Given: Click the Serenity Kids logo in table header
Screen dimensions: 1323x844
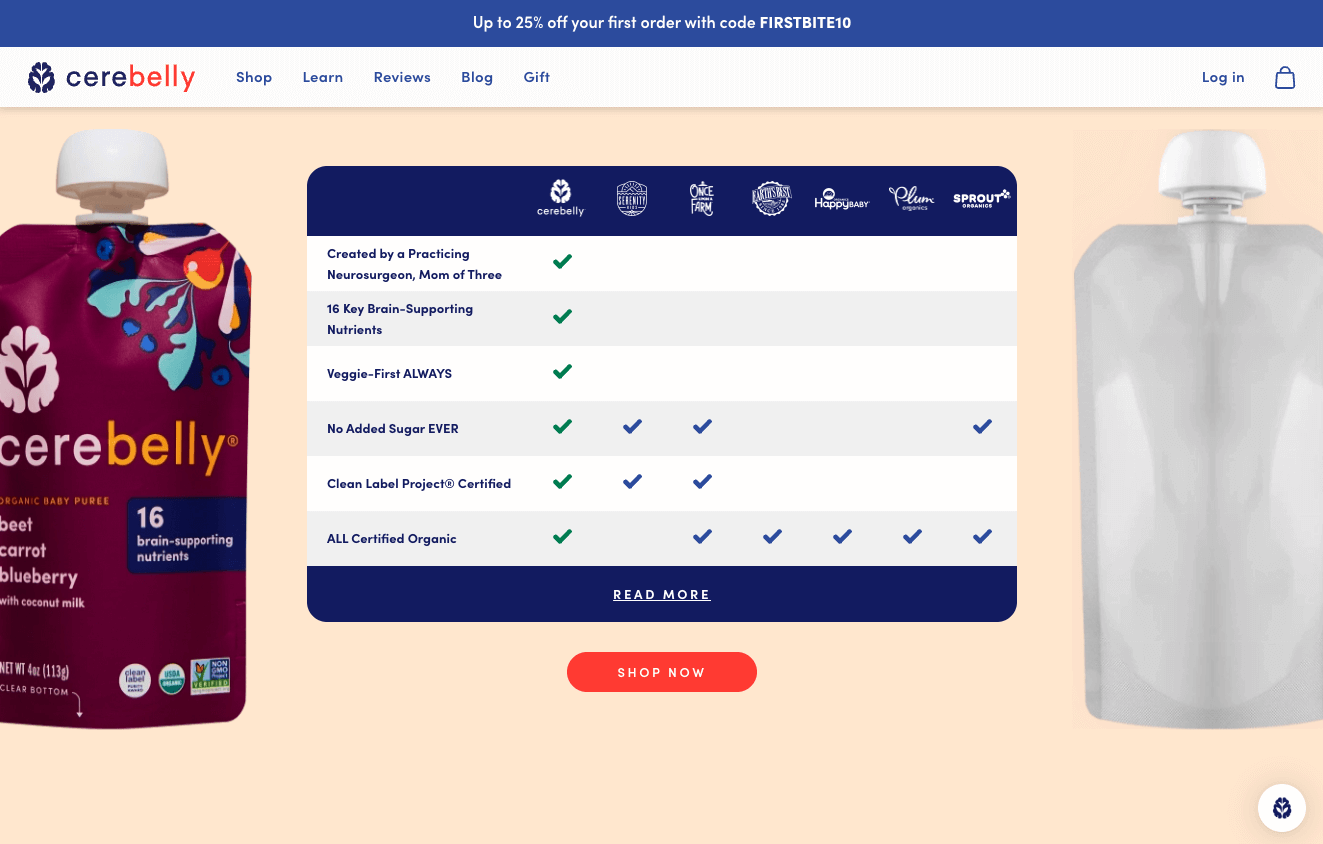Looking at the screenshot, I should coord(632,198).
